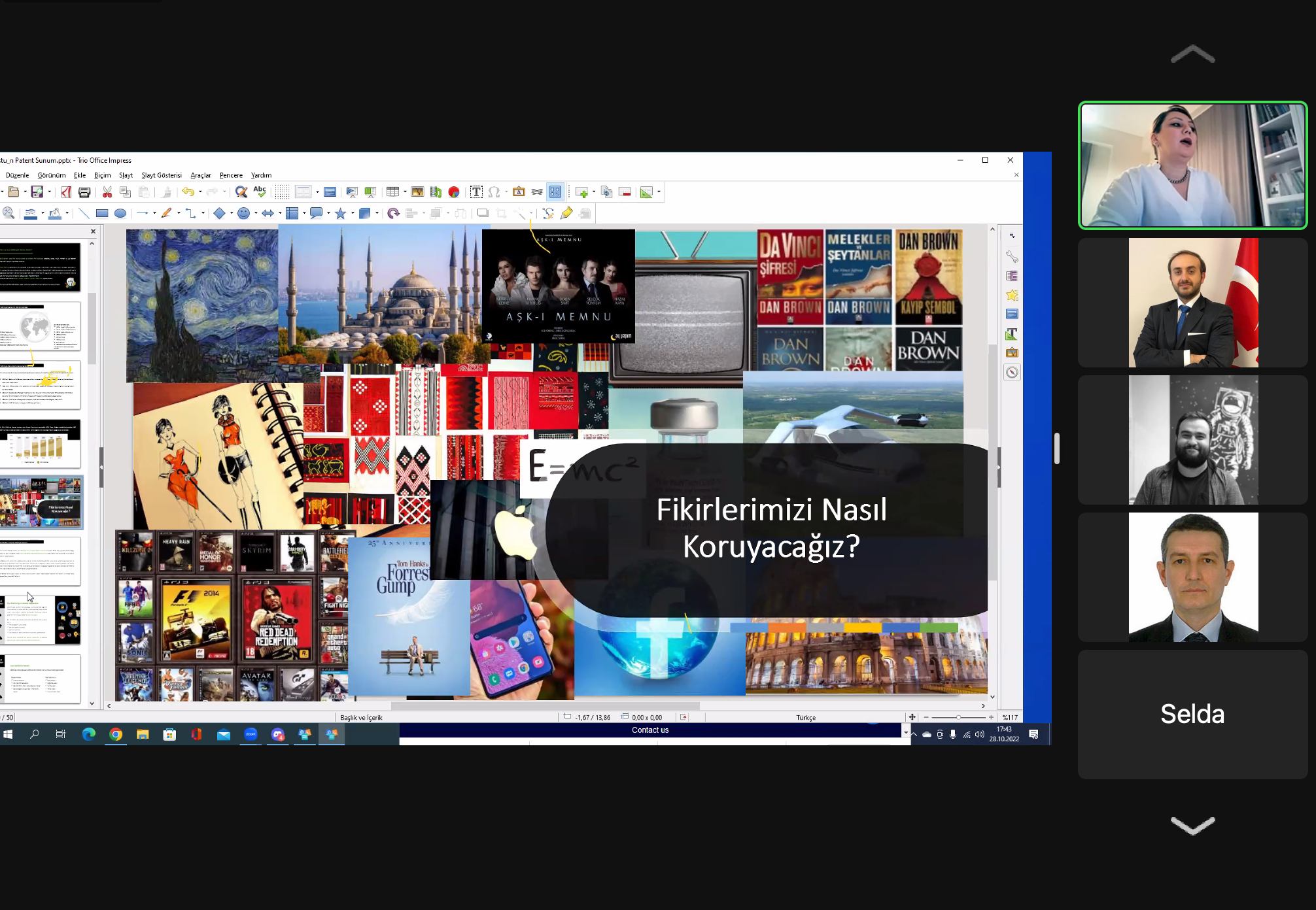Toggle edit points mode
Viewport: 1316px width, 910px height.
point(548,213)
